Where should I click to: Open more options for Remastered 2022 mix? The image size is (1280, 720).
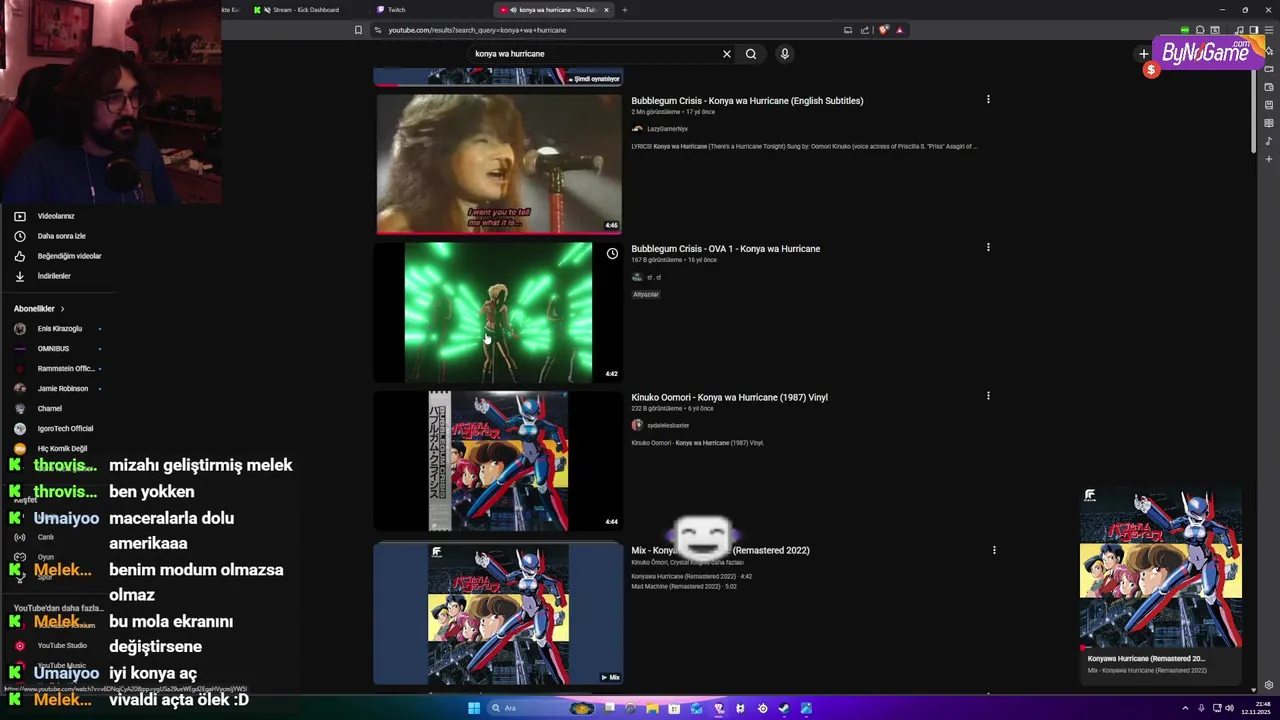[994, 550]
